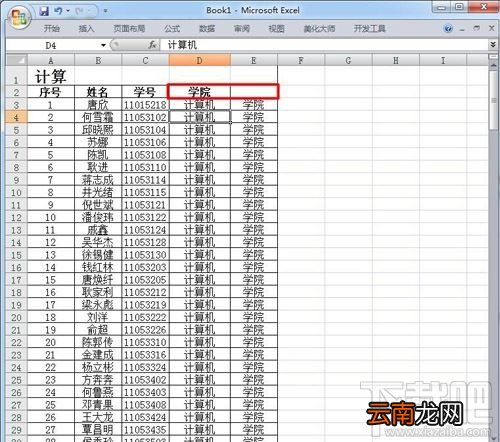
Task: Click student ID cell 11053222
Action: point(145,317)
